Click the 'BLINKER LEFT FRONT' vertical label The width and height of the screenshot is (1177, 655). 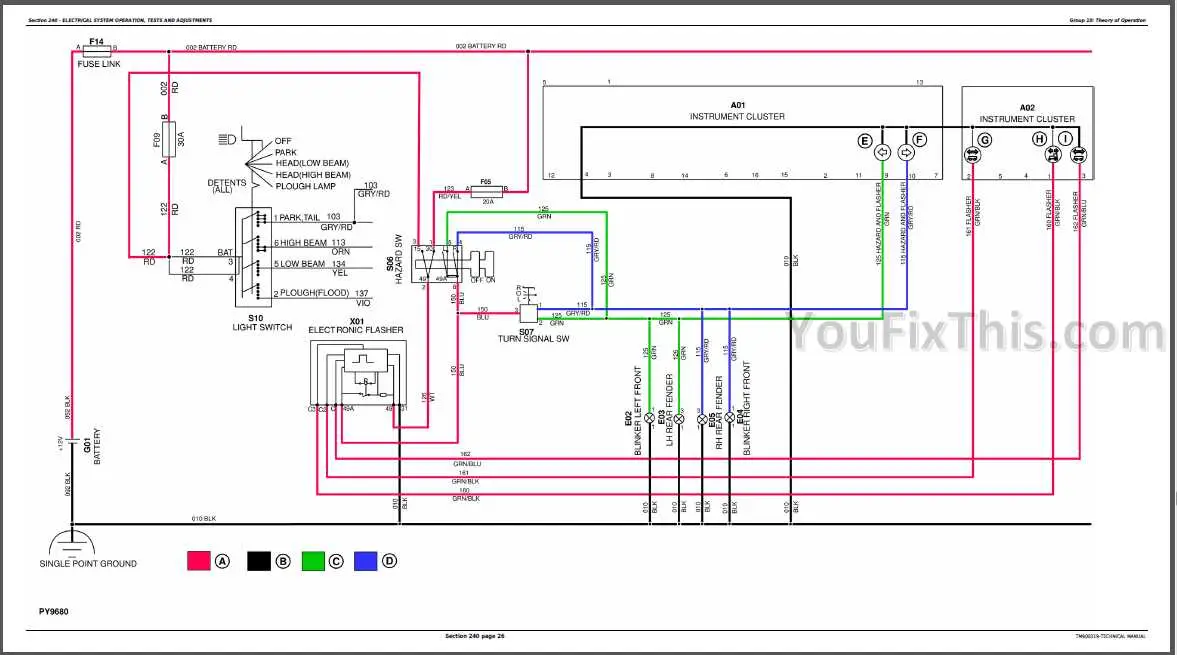[x=638, y=410]
